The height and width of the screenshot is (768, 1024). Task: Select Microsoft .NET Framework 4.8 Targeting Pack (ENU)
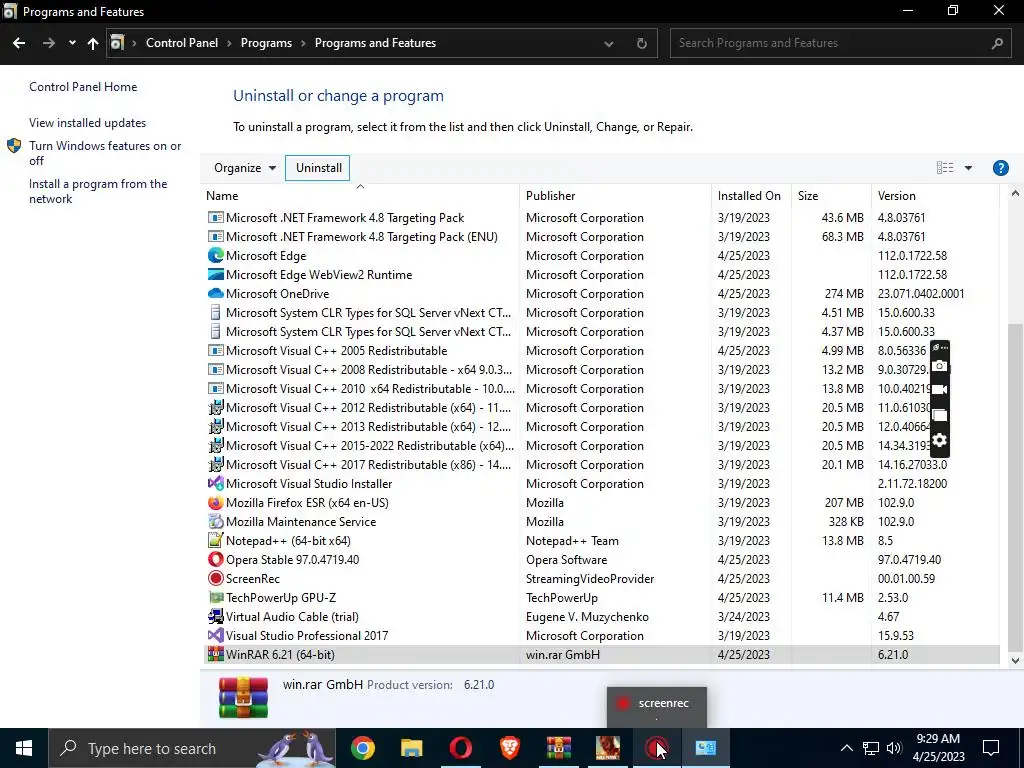tap(600, 237)
